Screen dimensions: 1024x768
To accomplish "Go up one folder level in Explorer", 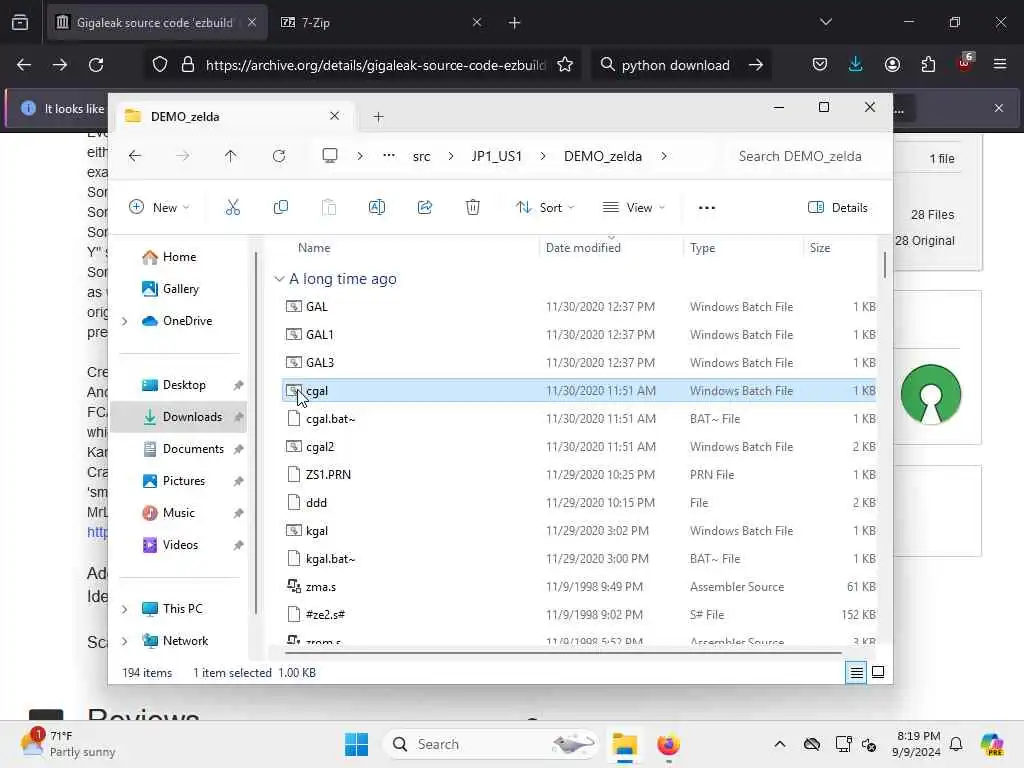I will (231, 156).
